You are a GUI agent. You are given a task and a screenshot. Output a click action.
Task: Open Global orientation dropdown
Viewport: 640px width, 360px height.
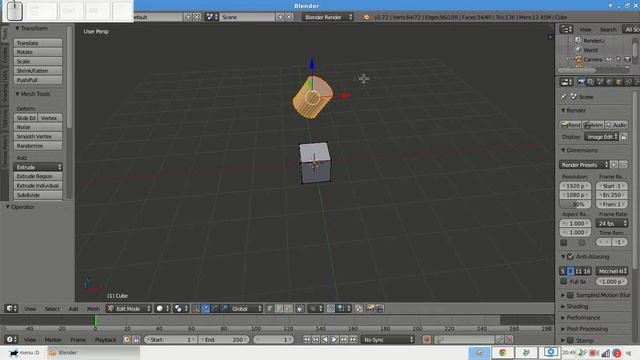(x=247, y=309)
